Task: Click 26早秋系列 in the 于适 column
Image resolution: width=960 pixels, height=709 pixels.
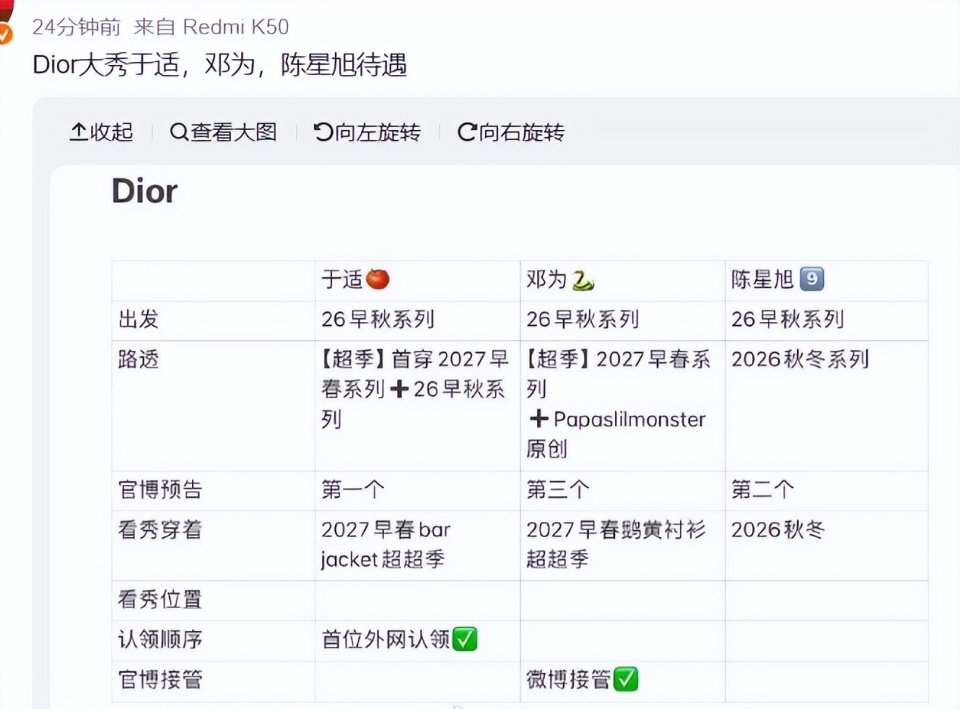Action: point(378,319)
